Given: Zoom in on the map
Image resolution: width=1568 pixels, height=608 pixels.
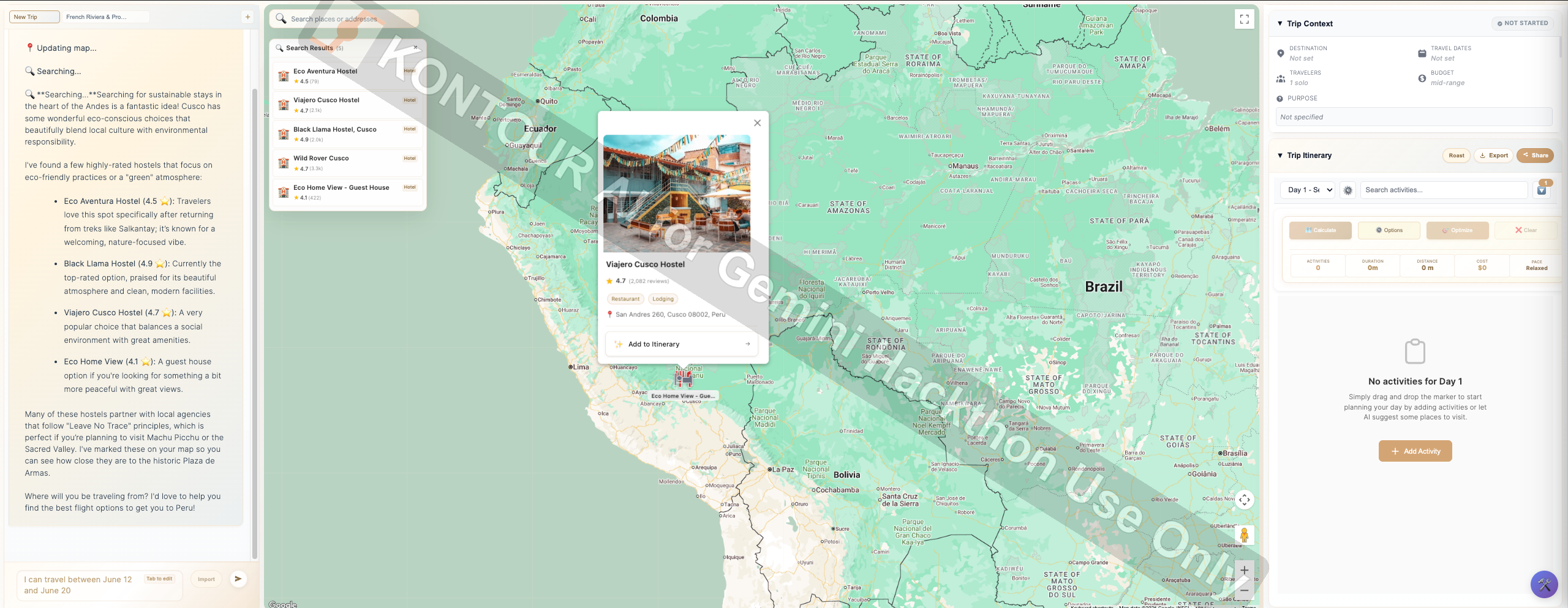Looking at the screenshot, I should [1244, 570].
